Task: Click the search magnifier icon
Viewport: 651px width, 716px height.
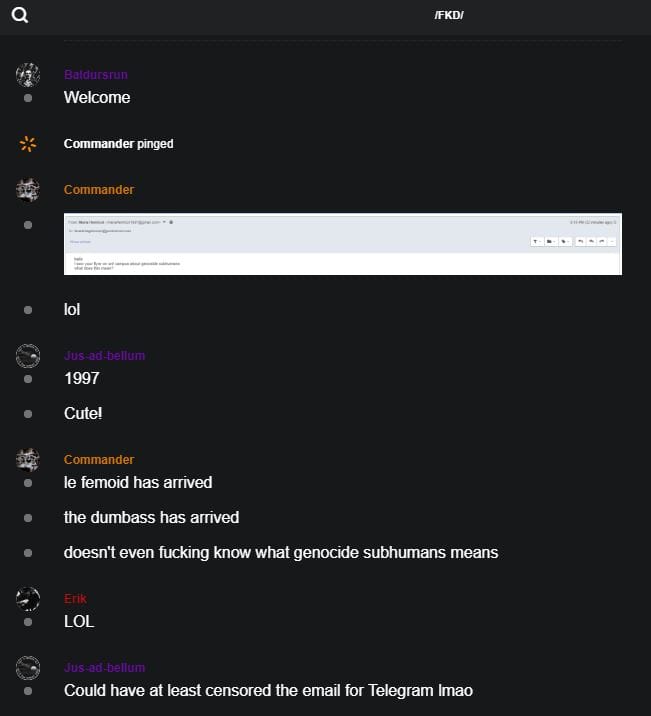Action: [20, 15]
